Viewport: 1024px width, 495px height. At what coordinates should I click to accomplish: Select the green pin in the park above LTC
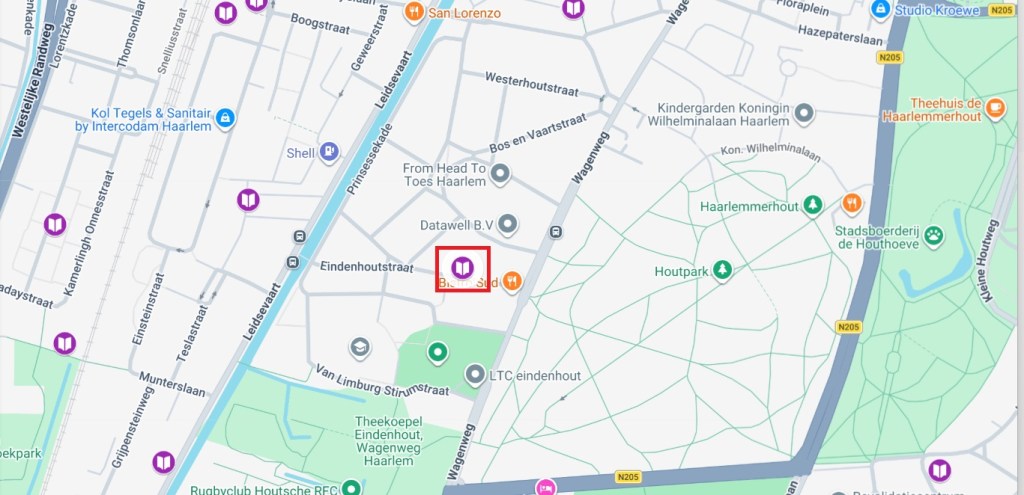pos(437,353)
